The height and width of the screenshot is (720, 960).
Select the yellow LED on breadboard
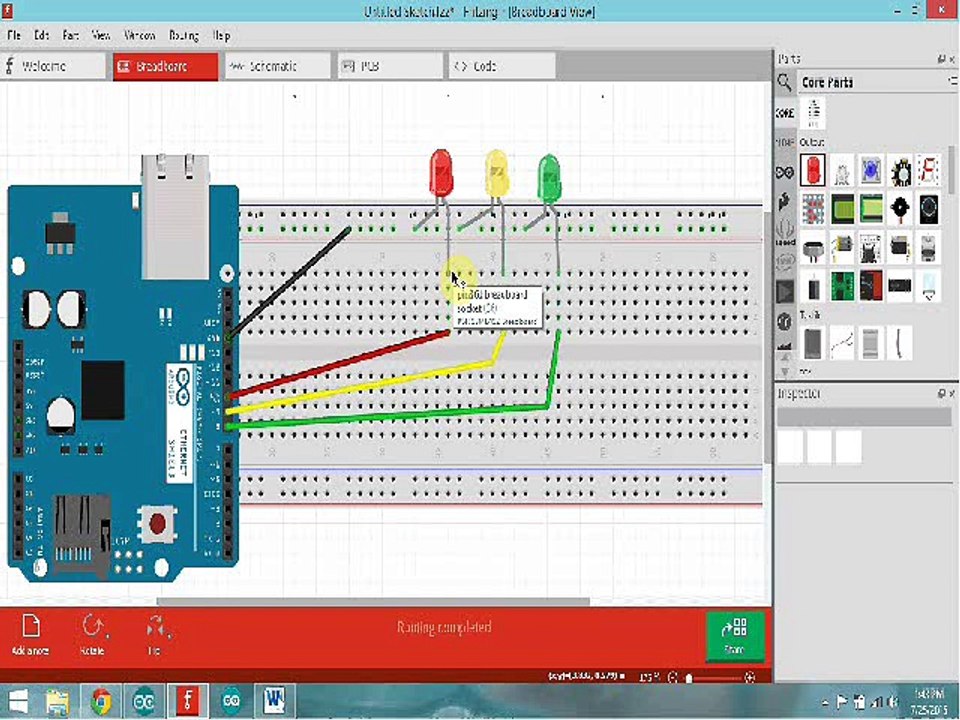click(x=497, y=174)
